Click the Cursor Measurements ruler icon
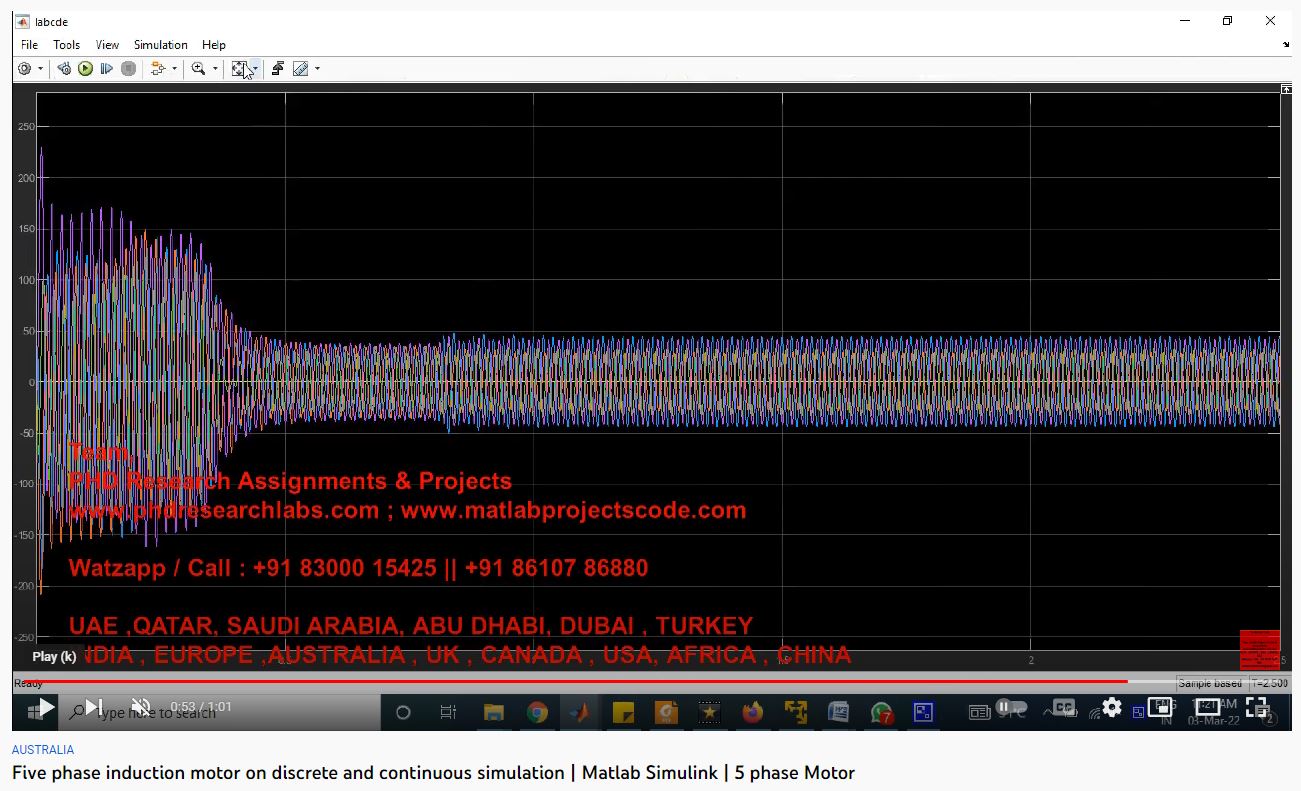This screenshot has width=1301, height=791. pyautogui.click(x=300, y=69)
